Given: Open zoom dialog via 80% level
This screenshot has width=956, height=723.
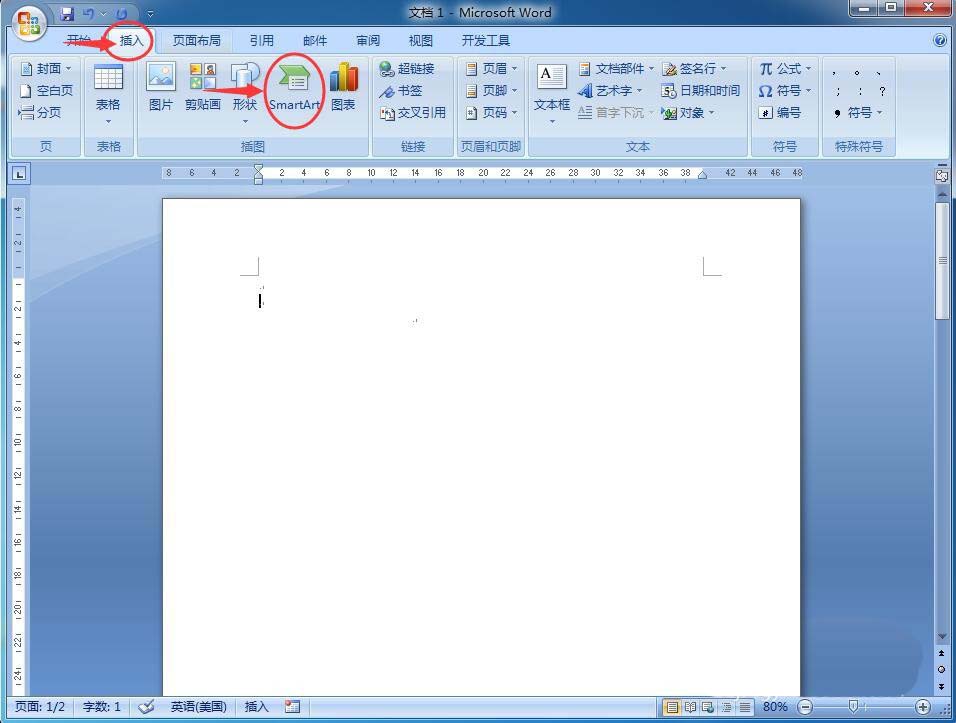Looking at the screenshot, I should pyautogui.click(x=775, y=707).
